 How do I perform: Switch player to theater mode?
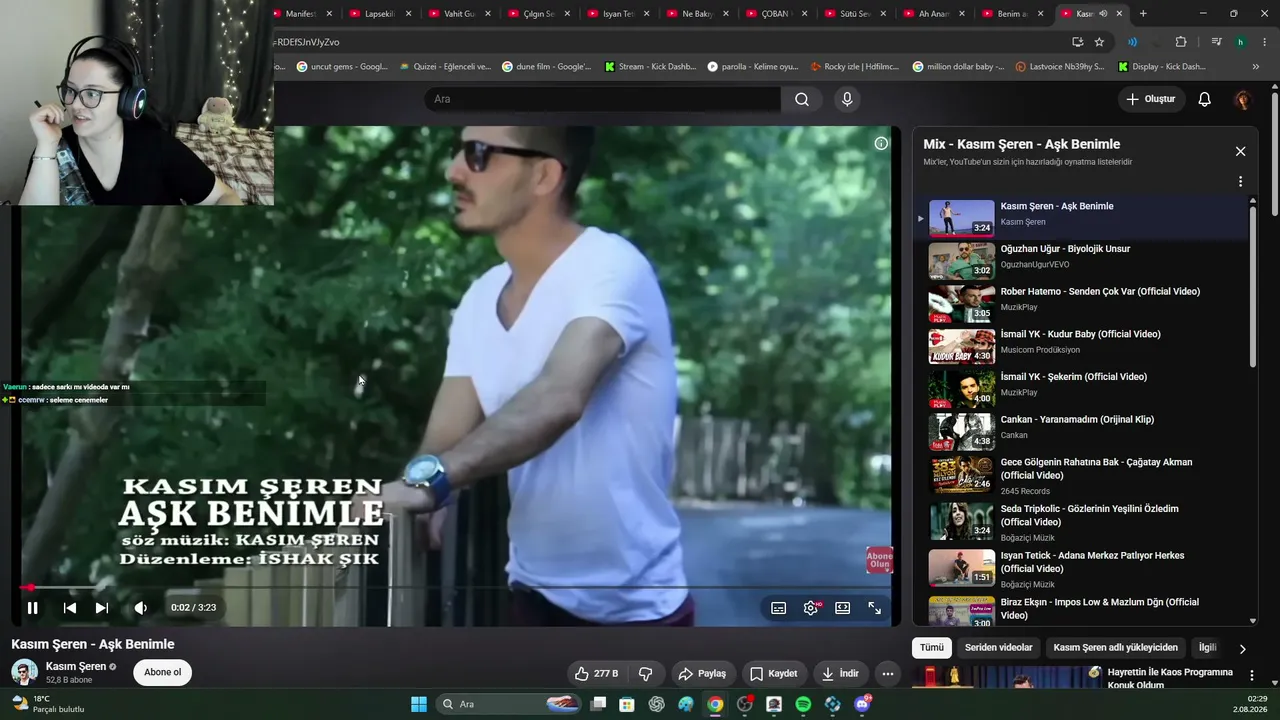pos(843,608)
